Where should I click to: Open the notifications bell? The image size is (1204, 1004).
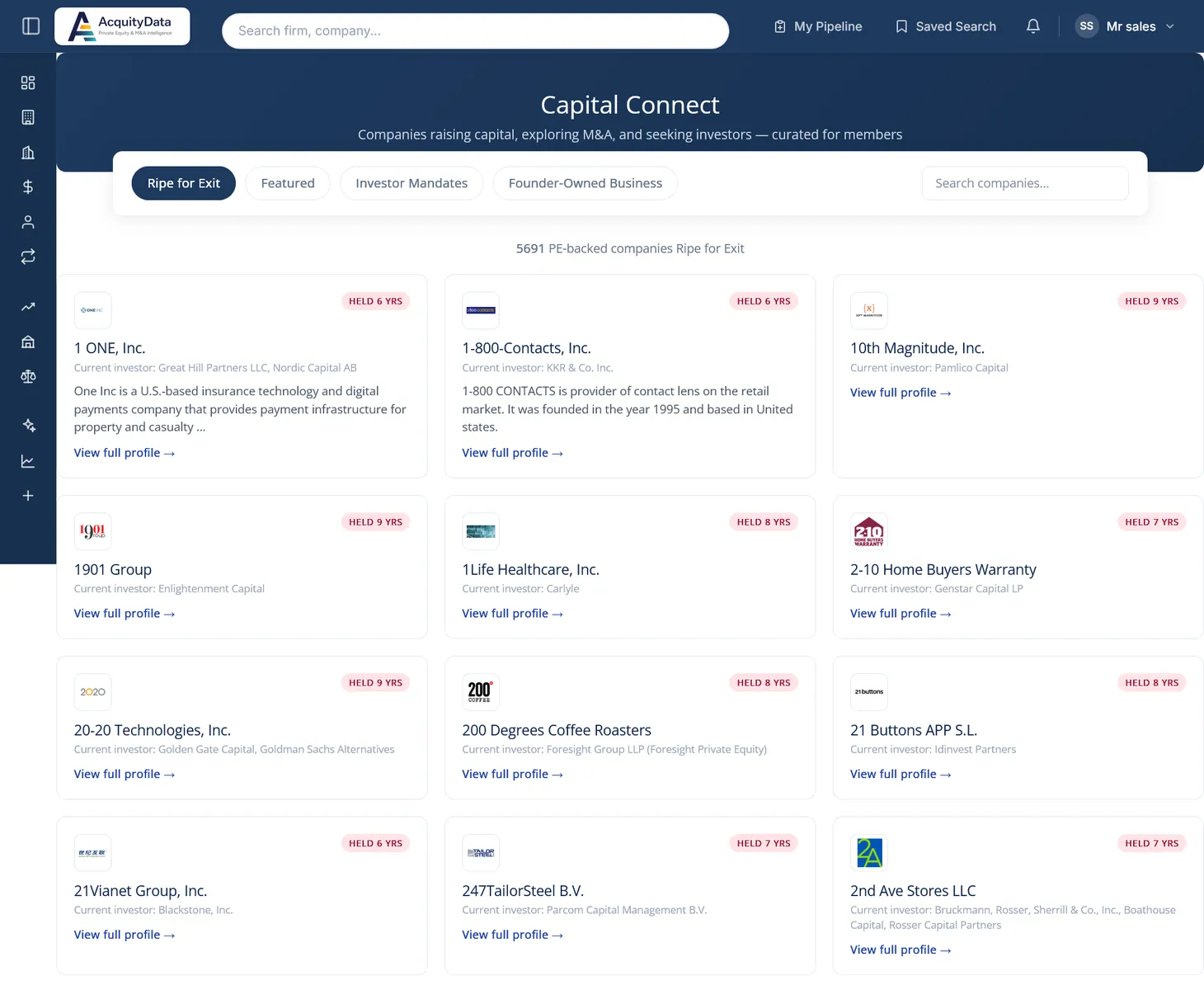[1033, 26]
